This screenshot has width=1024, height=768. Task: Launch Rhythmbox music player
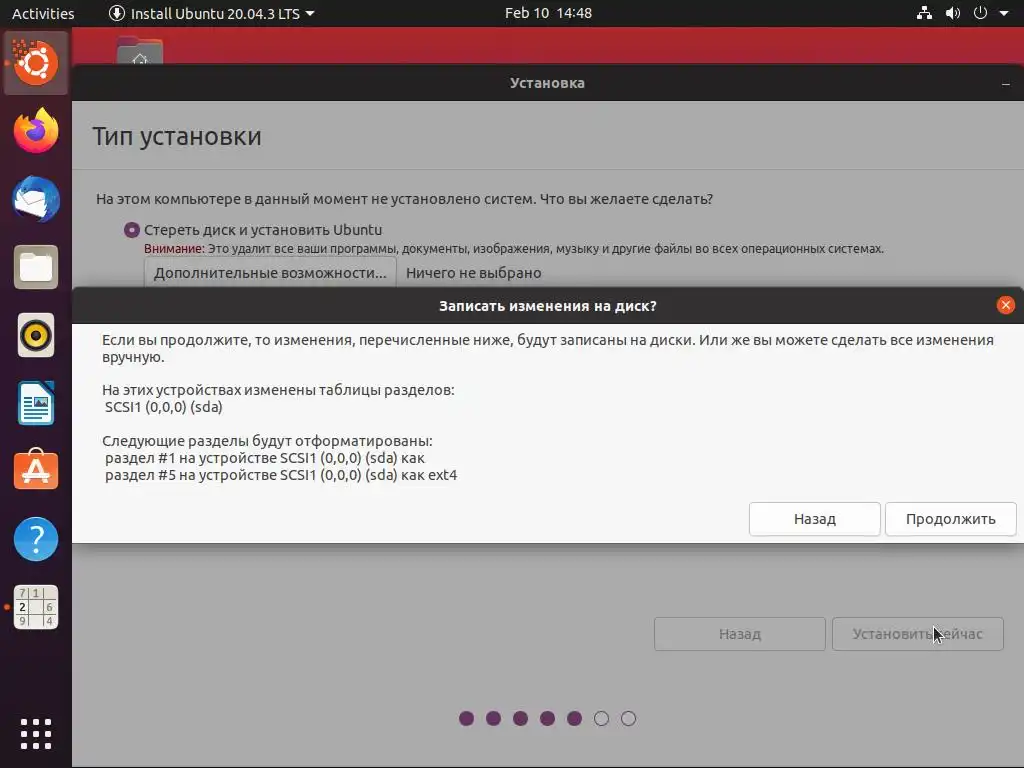pyautogui.click(x=36, y=335)
